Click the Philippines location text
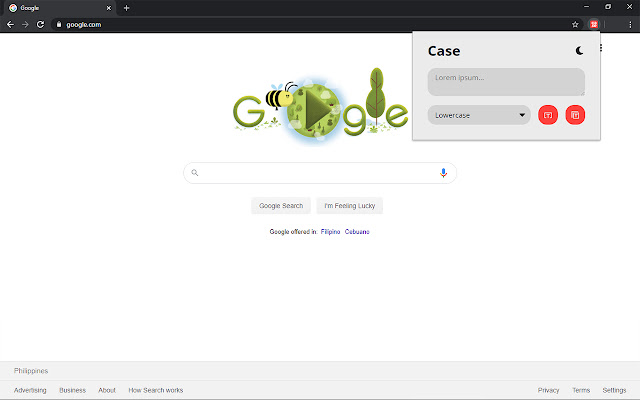Image resolution: width=640 pixels, height=400 pixels. 31,371
